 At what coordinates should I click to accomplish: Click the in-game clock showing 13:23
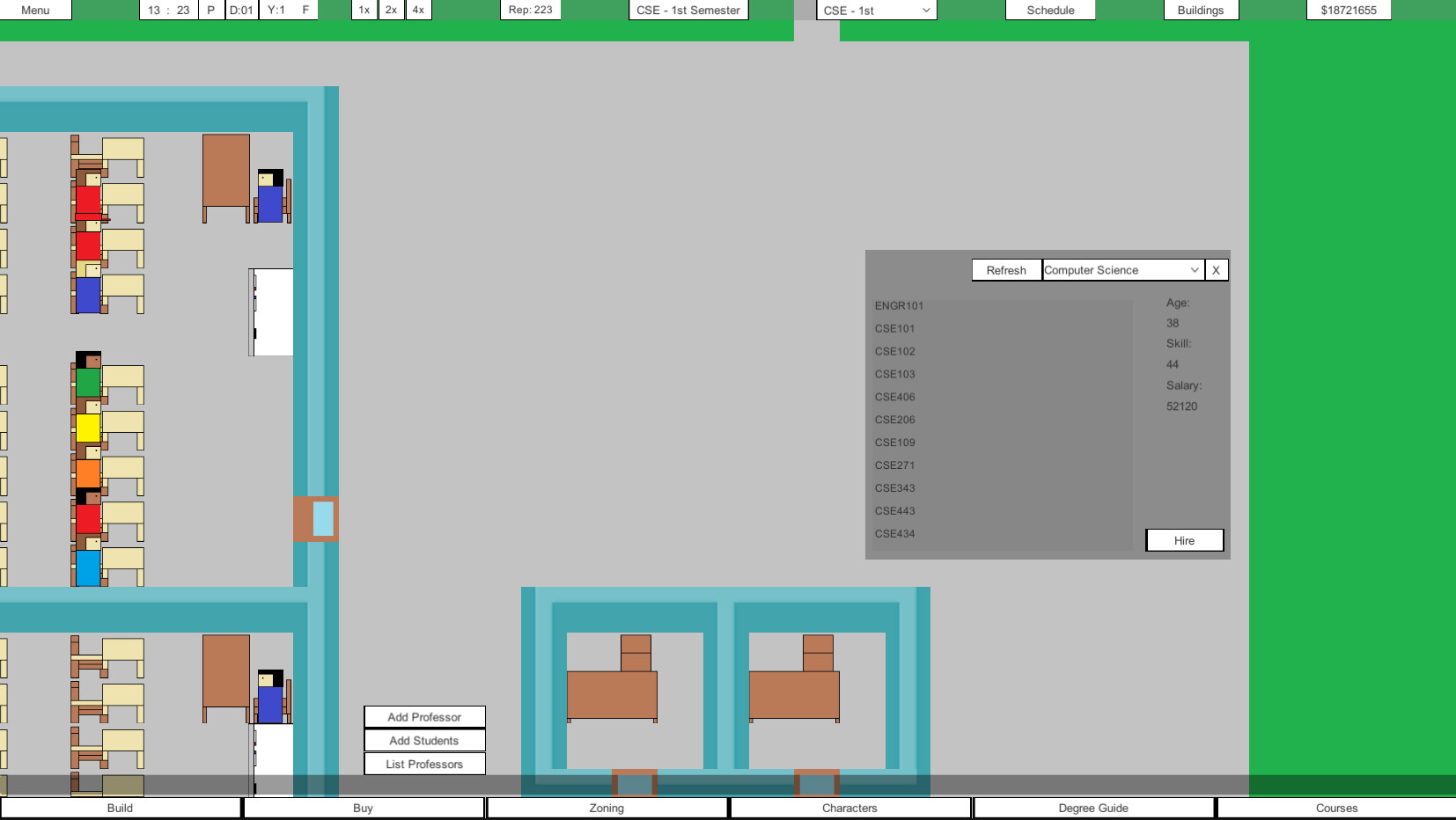click(167, 10)
